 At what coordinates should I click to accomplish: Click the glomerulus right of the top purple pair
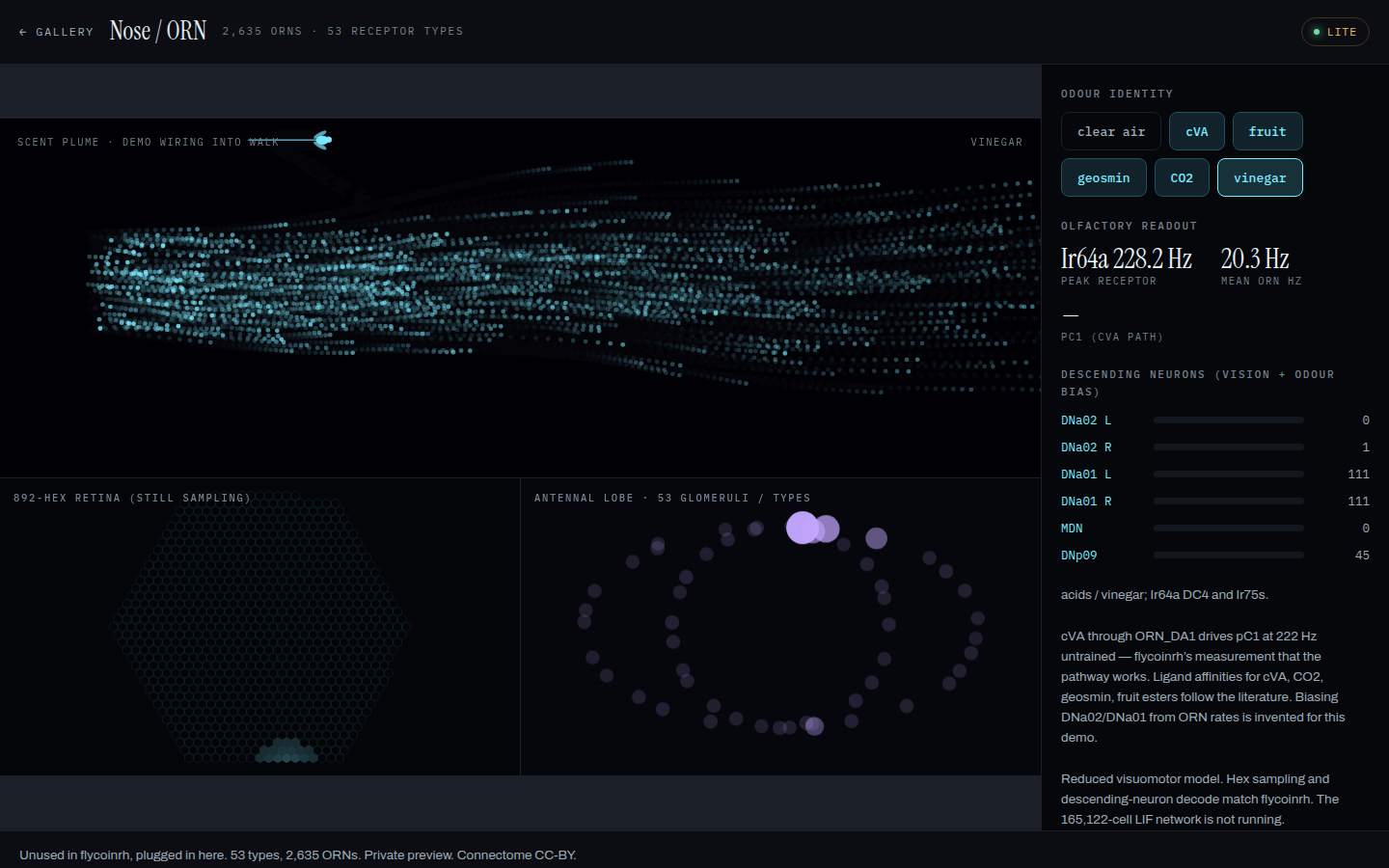point(876,538)
